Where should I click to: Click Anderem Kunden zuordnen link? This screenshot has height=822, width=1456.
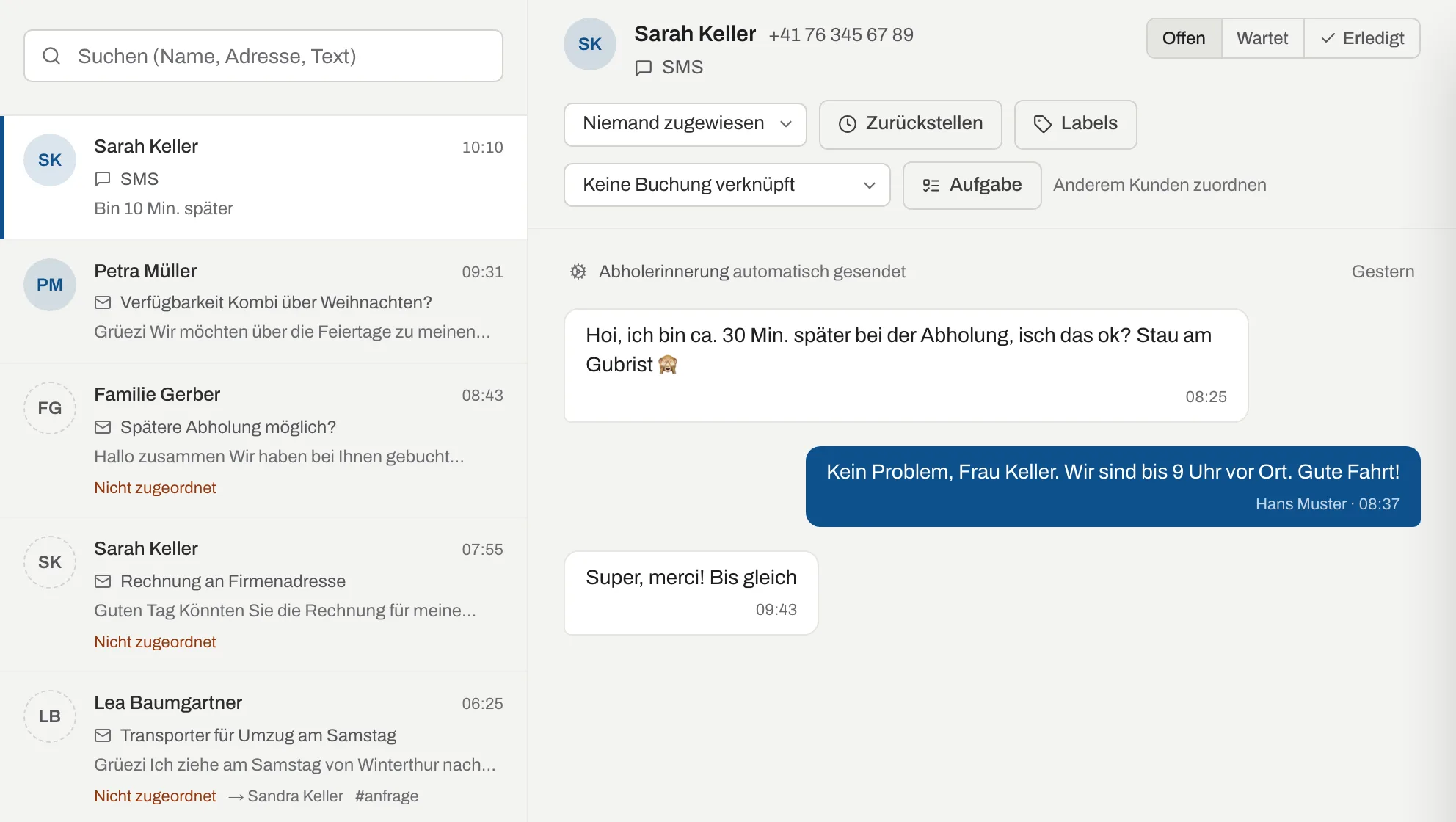[1160, 185]
